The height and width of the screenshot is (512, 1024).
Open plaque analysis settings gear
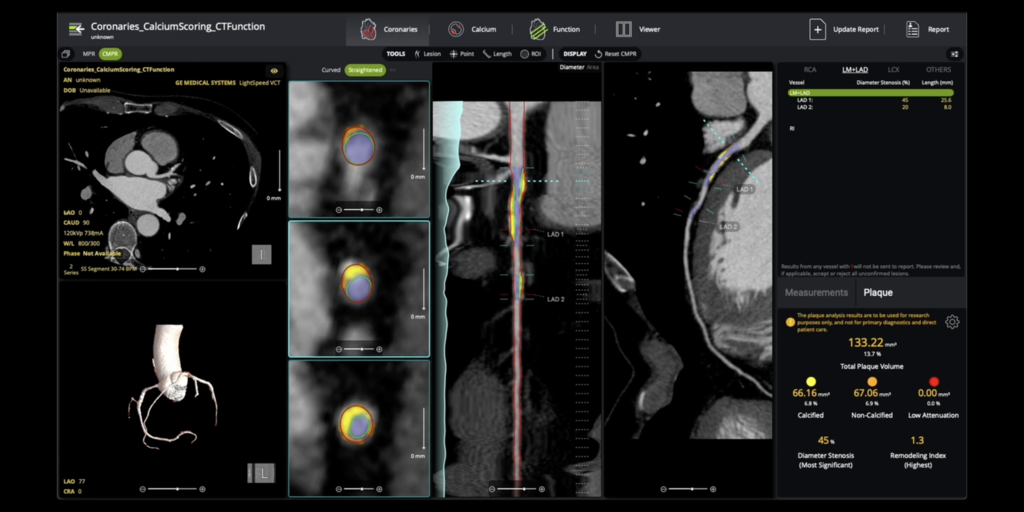point(952,322)
